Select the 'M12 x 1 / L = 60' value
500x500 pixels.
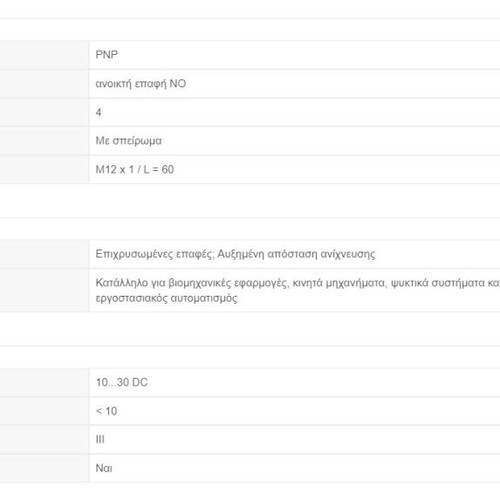click(135, 169)
